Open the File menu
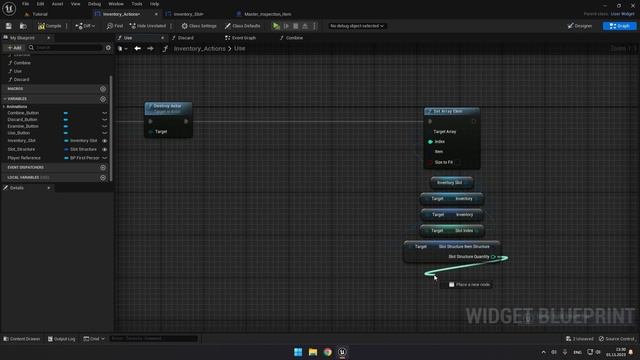The width and height of the screenshot is (640, 360). click(25, 4)
